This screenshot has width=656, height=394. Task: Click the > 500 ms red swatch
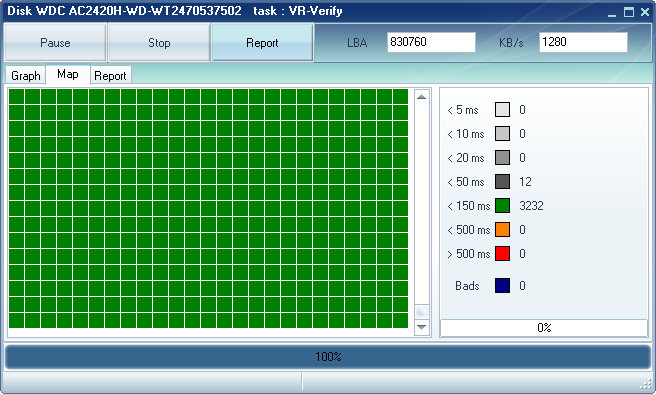click(502, 253)
